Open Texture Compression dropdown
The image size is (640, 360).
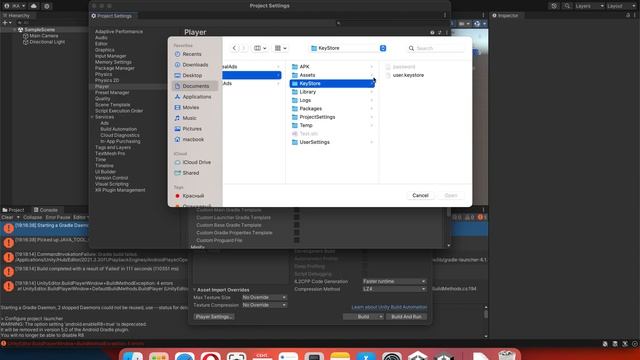pos(264,305)
